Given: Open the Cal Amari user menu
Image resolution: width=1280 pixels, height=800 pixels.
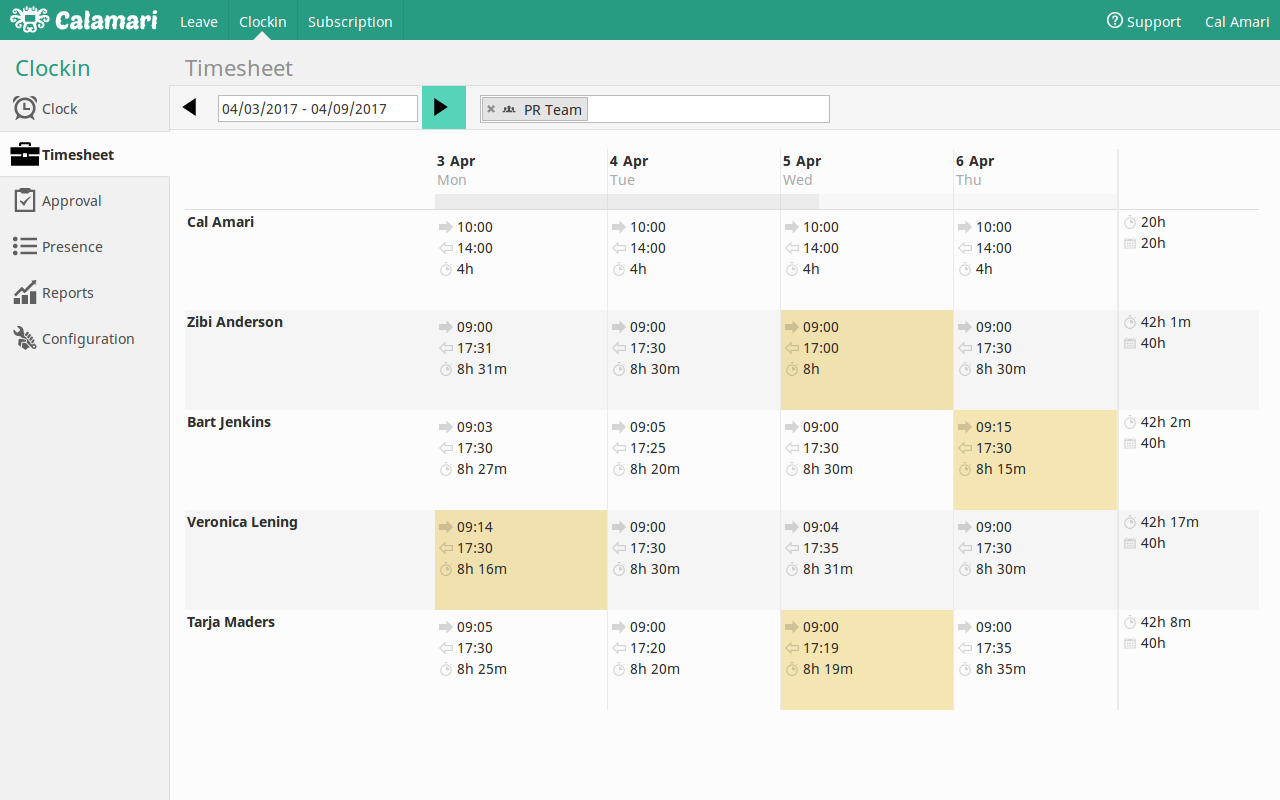Looking at the screenshot, I should click(x=1237, y=21).
